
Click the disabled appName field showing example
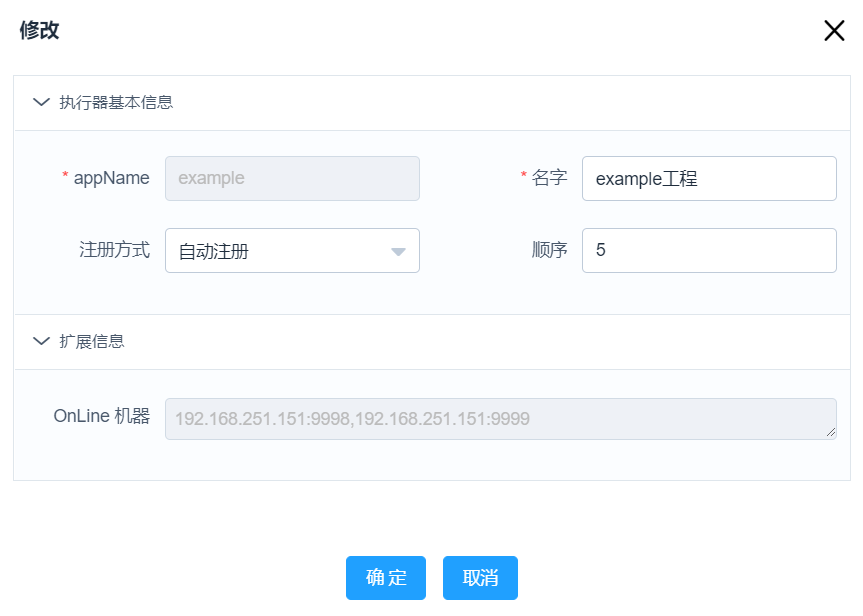tap(292, 178)
